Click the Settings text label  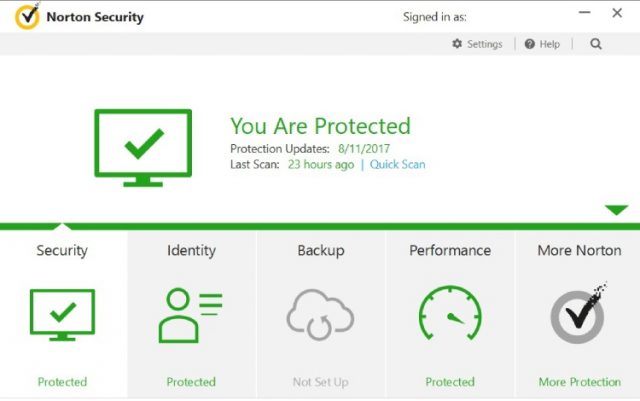click(x=484, y=44)
